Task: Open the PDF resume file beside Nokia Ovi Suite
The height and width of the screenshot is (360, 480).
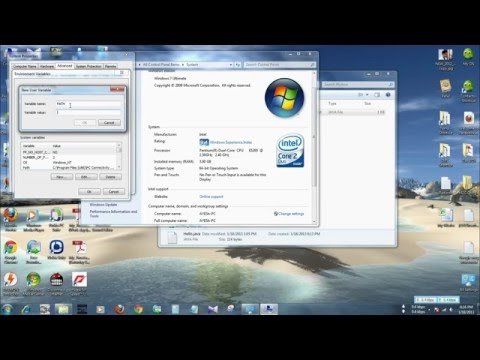Action: point(79,252)
